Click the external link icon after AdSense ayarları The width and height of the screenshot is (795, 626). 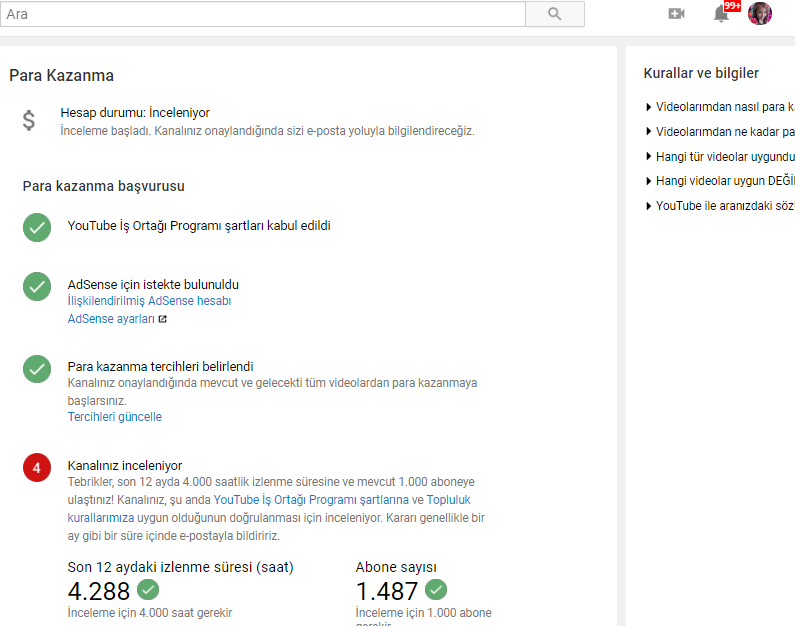pyautogui.click(x=163, y=319)
